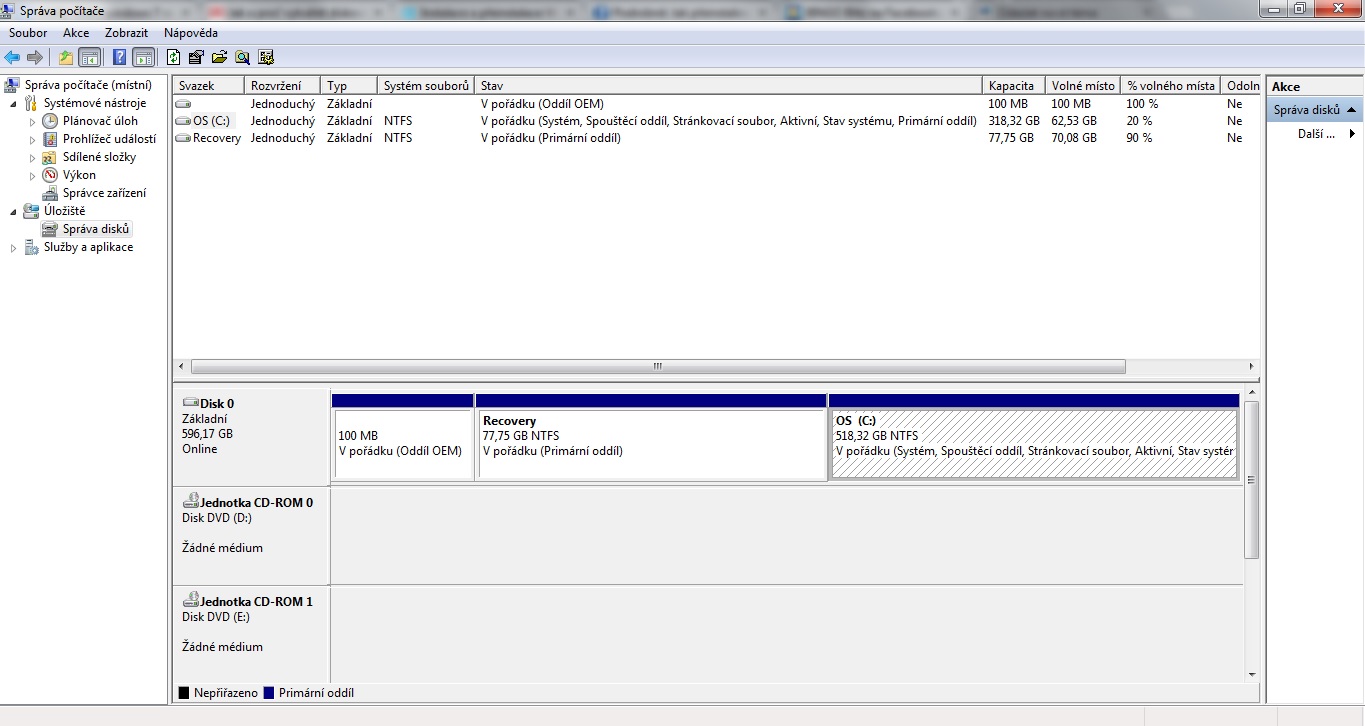This screenshot has width=1365, height=726.
Task: Select the OS (C:) volume in the list
Action: point(203,121)
